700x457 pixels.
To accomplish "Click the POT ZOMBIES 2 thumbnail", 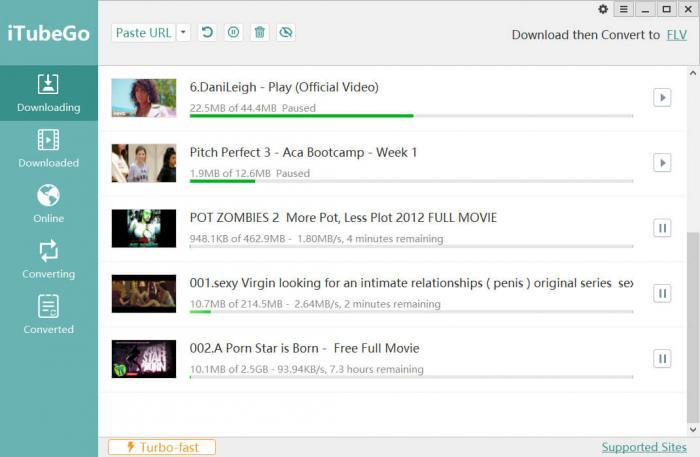I will (144, 228).
